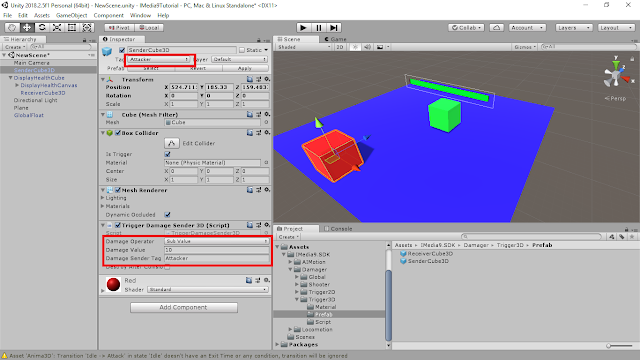
Task: Select the Scale tool
Action: pyautogui.click(x=57, y=27)
